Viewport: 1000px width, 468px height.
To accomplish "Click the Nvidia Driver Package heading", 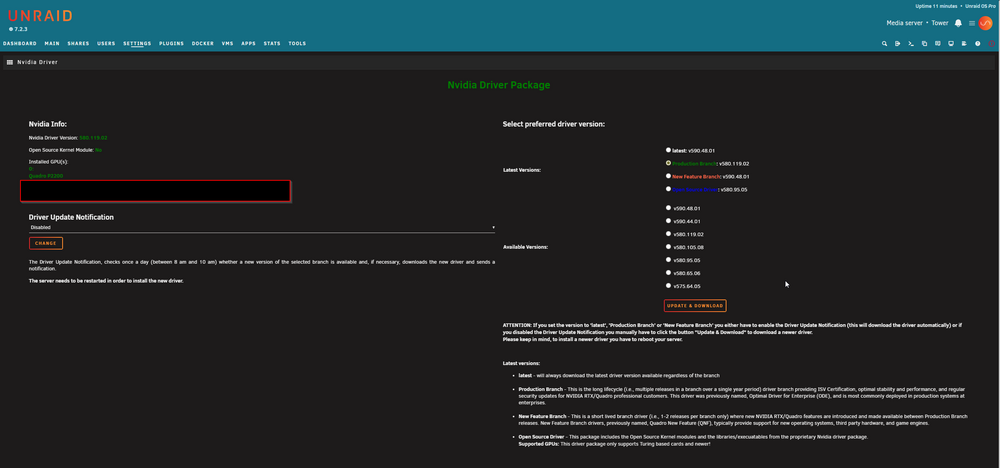I will click(x=499, y=85).
